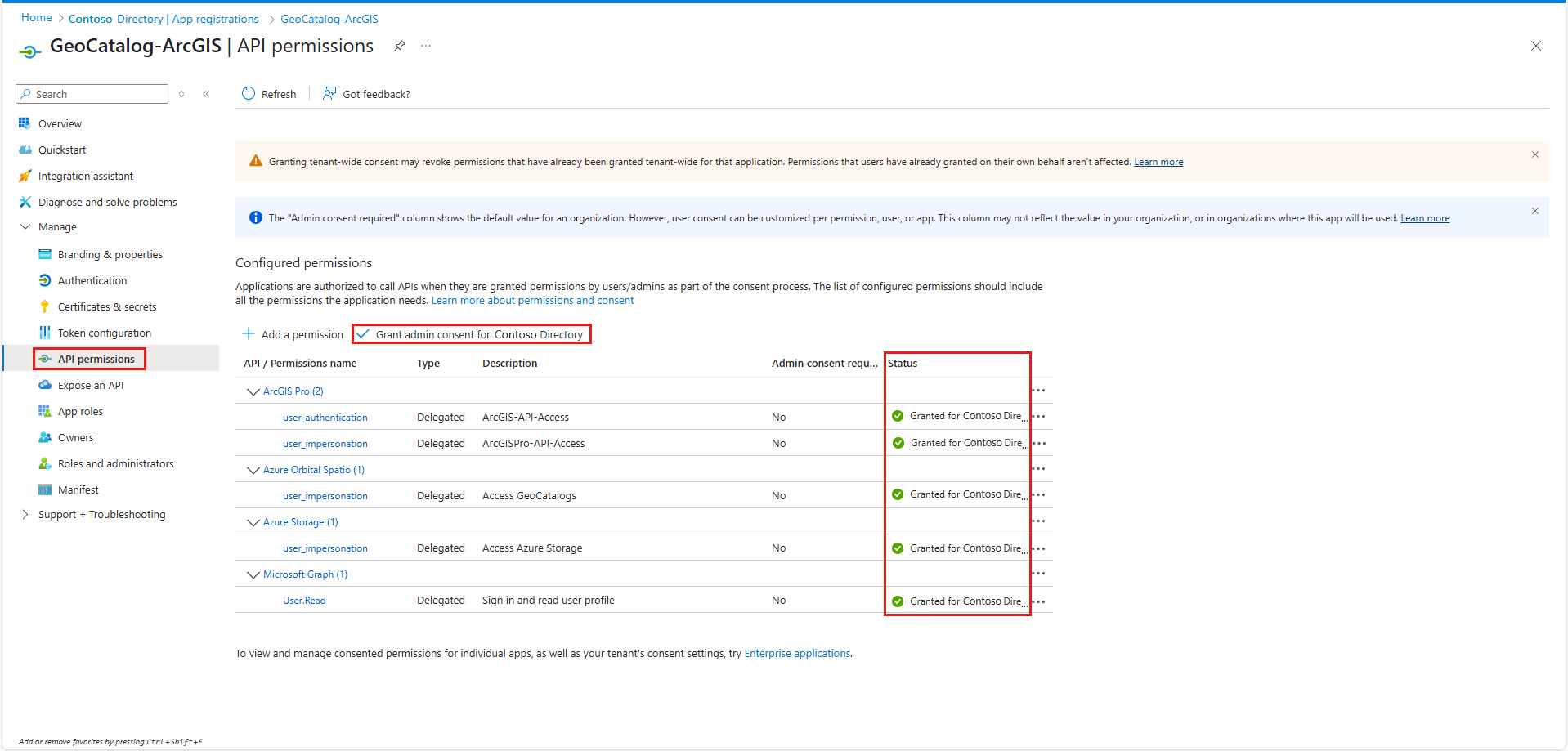Click the info icon in the blue banner
This screenshot has height=751, width=1568.
[x=255, y=217]
